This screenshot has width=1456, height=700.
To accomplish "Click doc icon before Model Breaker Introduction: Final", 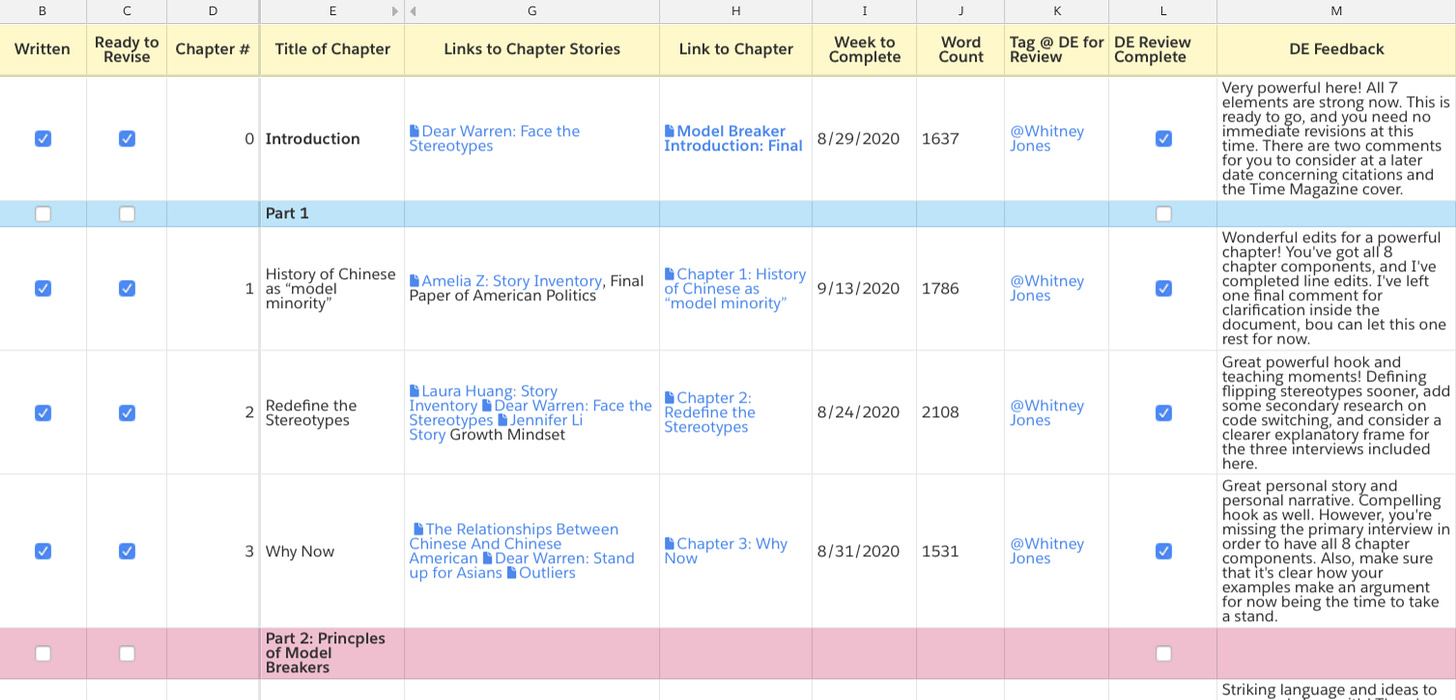I will pyautogui.click(x=670, y=132).
